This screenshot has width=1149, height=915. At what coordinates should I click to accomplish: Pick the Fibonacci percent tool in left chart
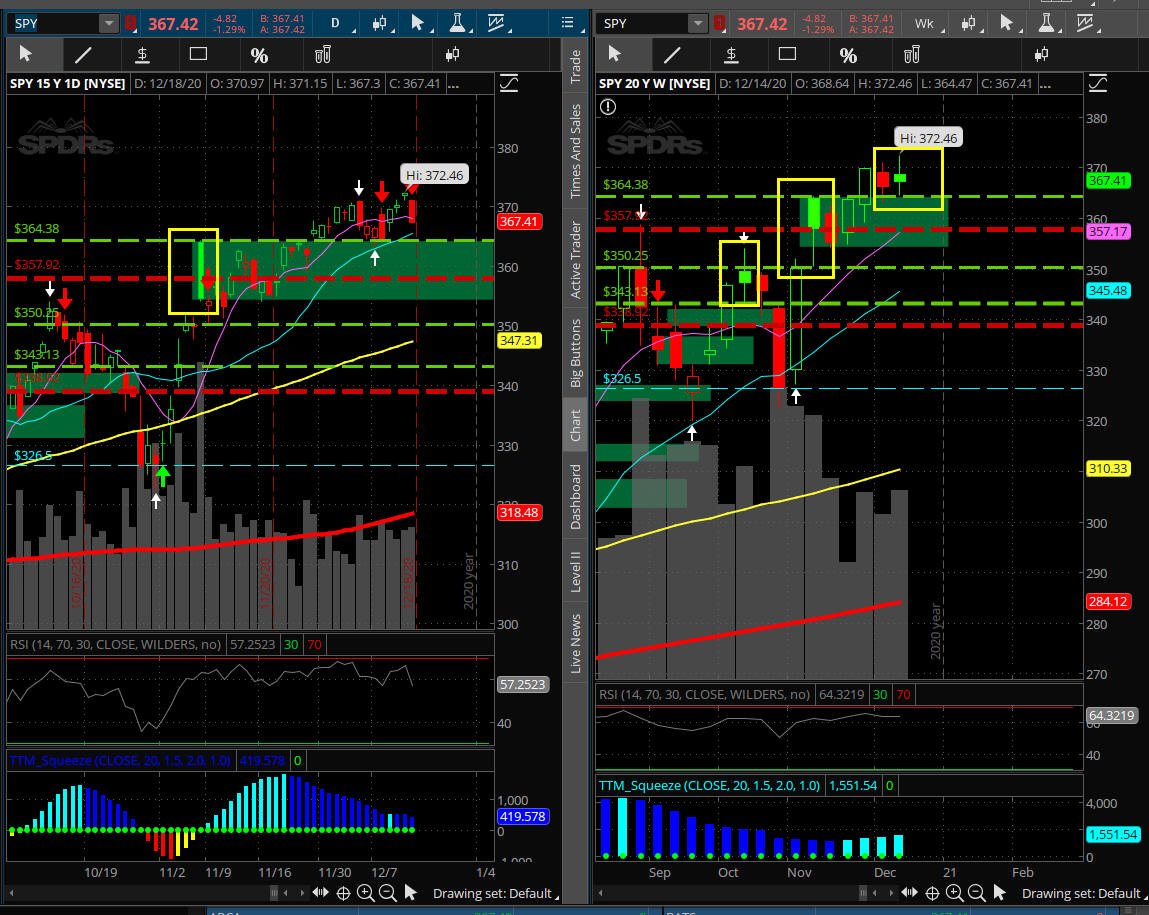coord(259,55)
